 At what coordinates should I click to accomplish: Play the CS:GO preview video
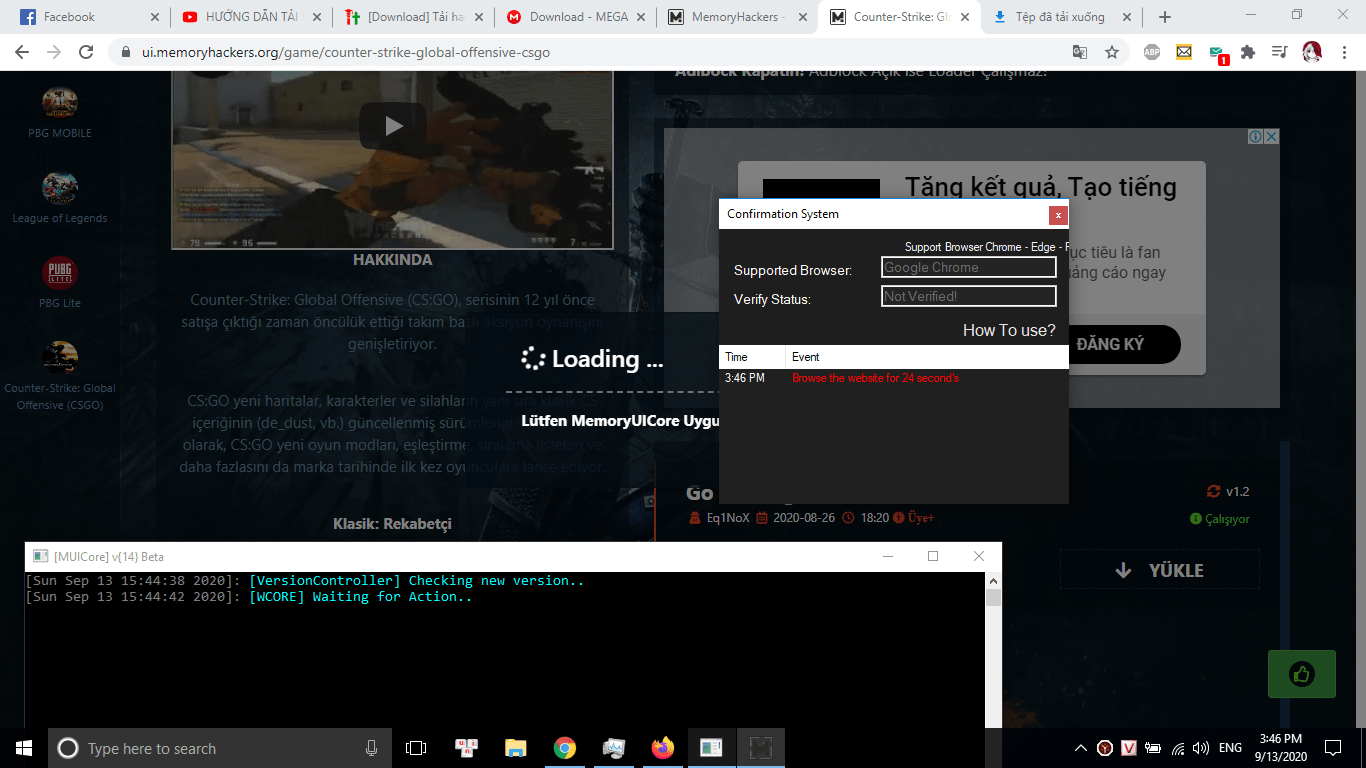(x=394, y=126)
